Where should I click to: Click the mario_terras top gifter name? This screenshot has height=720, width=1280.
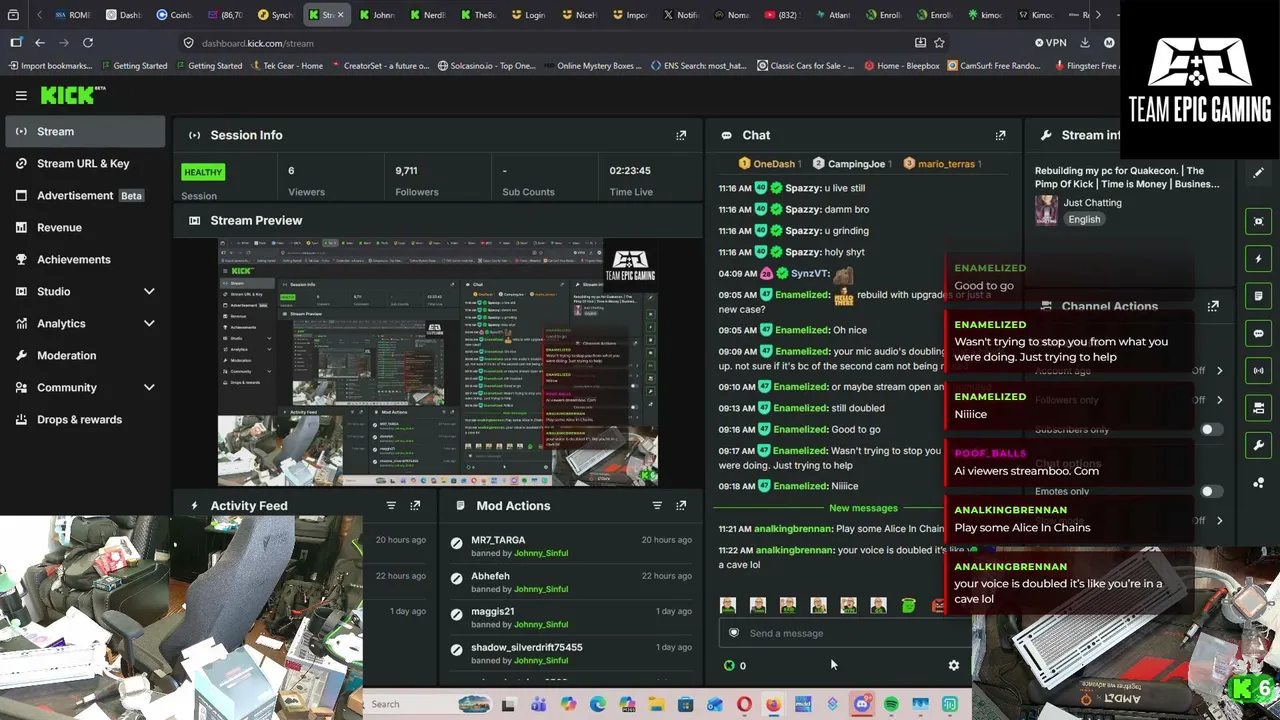(x=945, y=163)
